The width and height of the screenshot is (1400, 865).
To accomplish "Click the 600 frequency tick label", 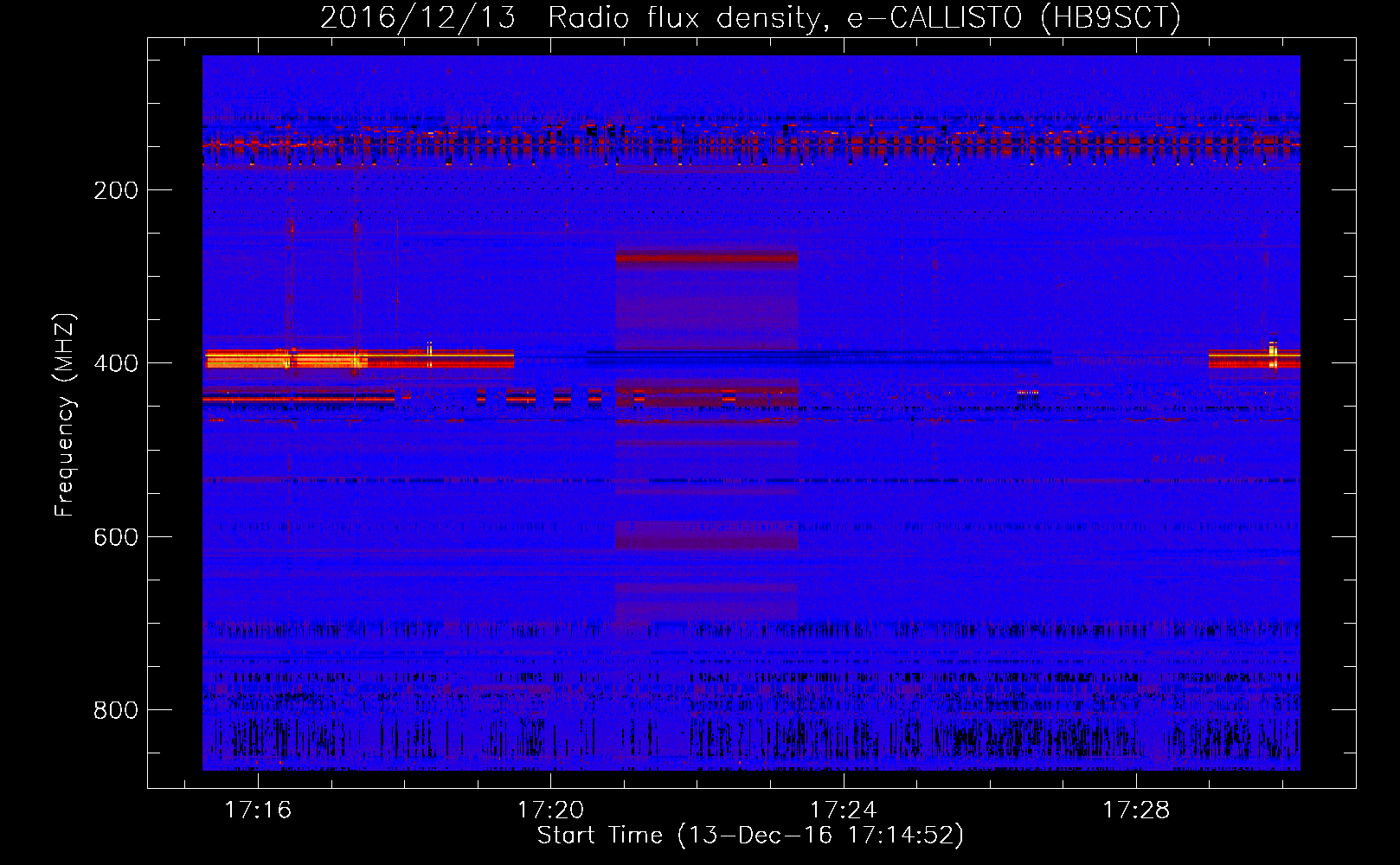I will coord(116,537).
